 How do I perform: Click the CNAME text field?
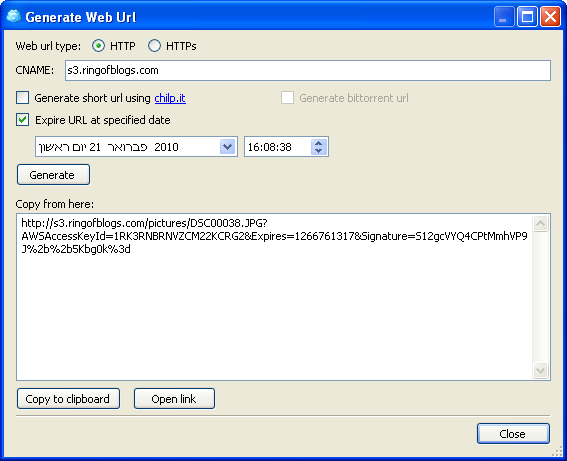(x=308, y=71)
